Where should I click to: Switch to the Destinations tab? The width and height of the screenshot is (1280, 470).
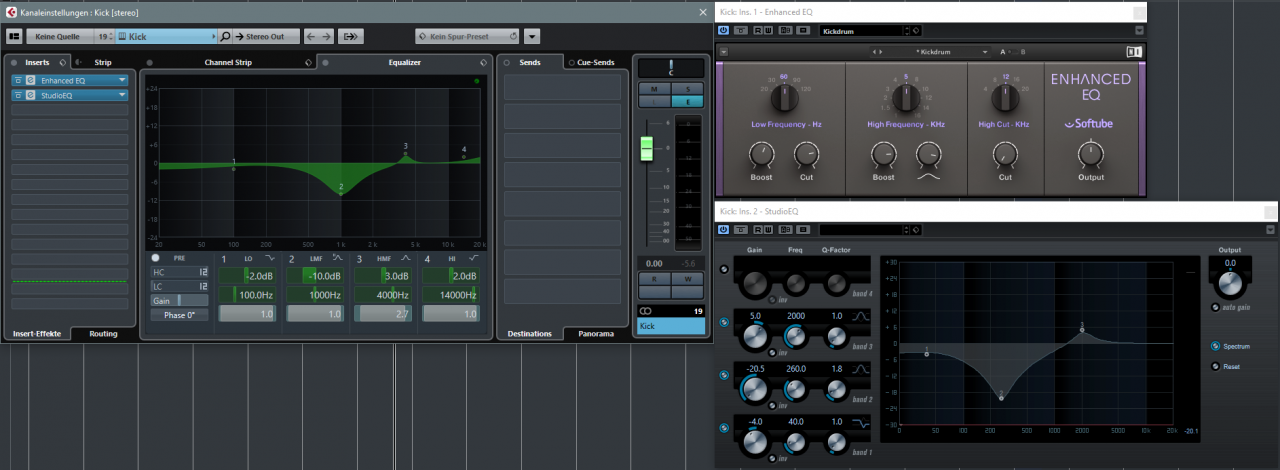point(530,333)
